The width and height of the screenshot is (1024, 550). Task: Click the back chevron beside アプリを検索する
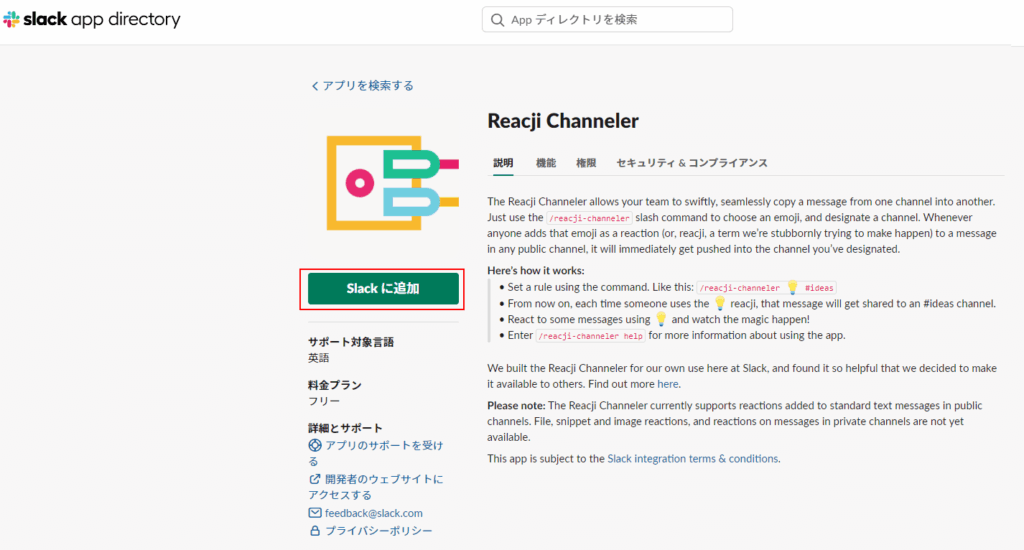click(315, 86)
